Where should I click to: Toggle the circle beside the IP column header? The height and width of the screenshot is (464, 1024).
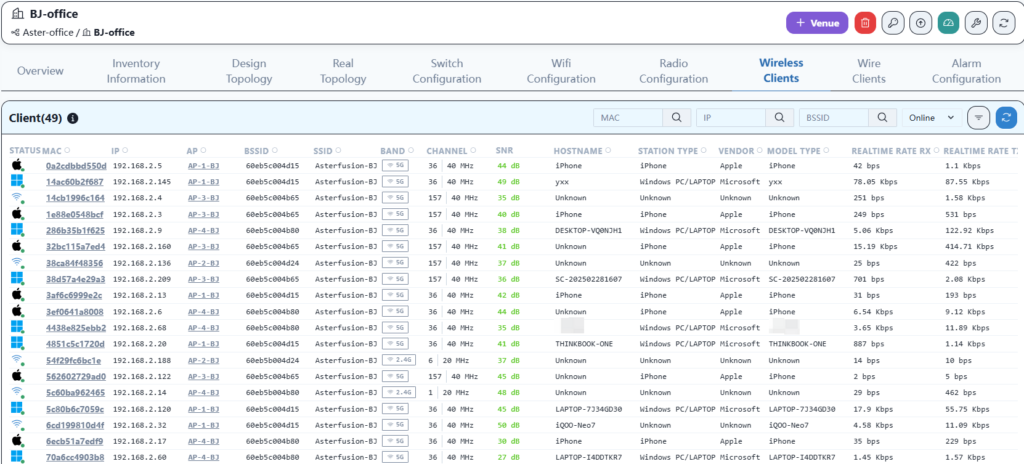tap(127, 151)
